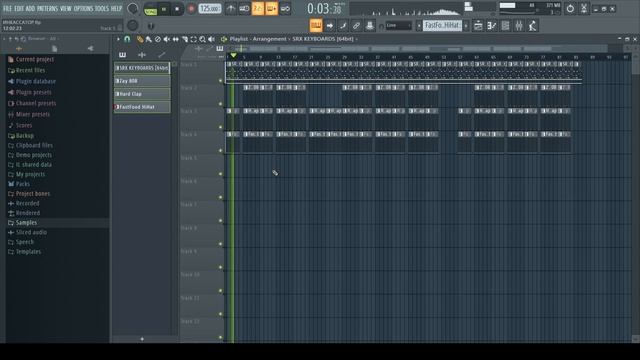The width and height of the screenshot is (640, 360).
Task: Open the Playlist view from main toolbar
Action: [x=478, y=26]
